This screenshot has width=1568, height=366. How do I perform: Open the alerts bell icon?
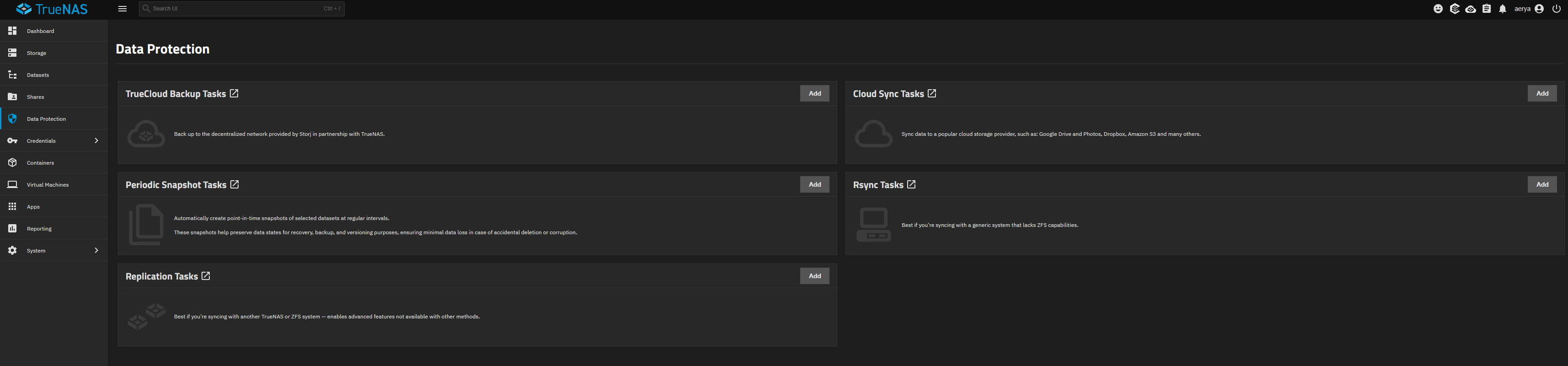pos(1502,9)
